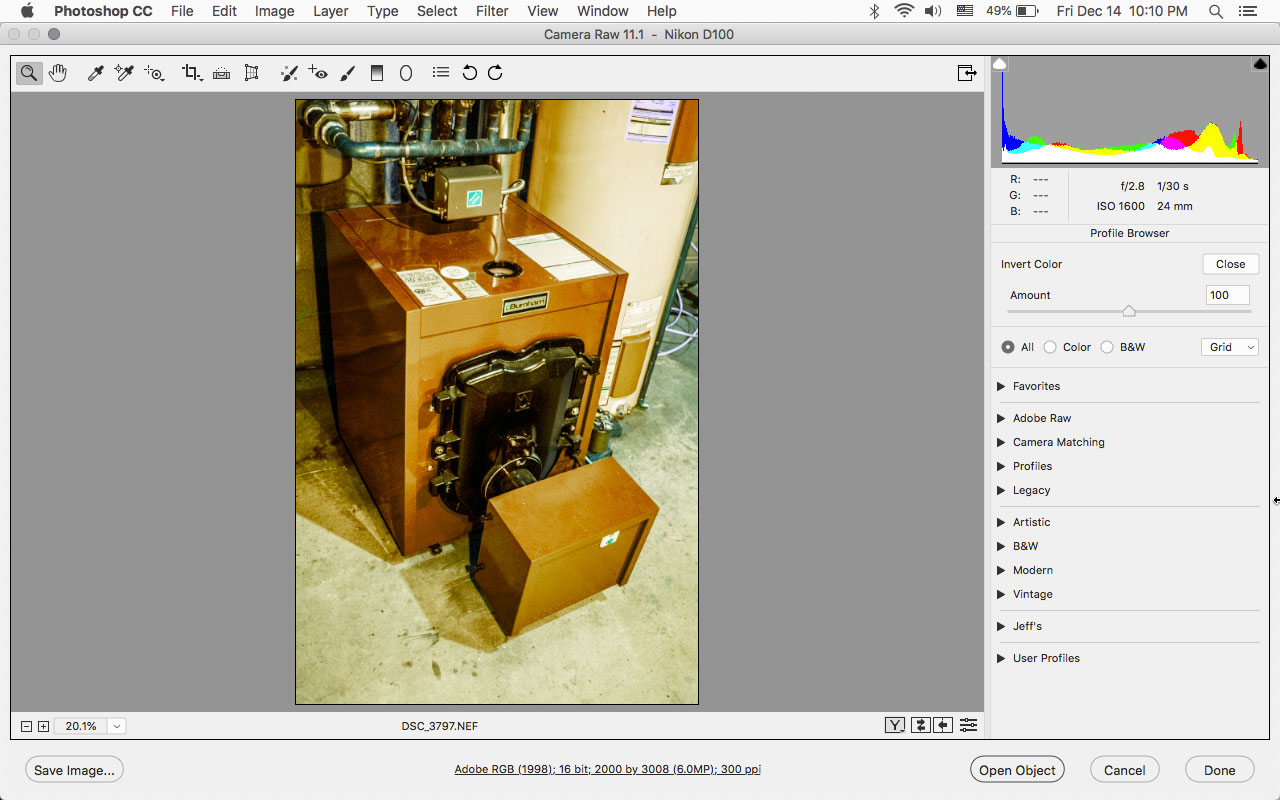Copy current settings to Before
This screenshot has width=1280, height=800.
(x=943, y=726)
